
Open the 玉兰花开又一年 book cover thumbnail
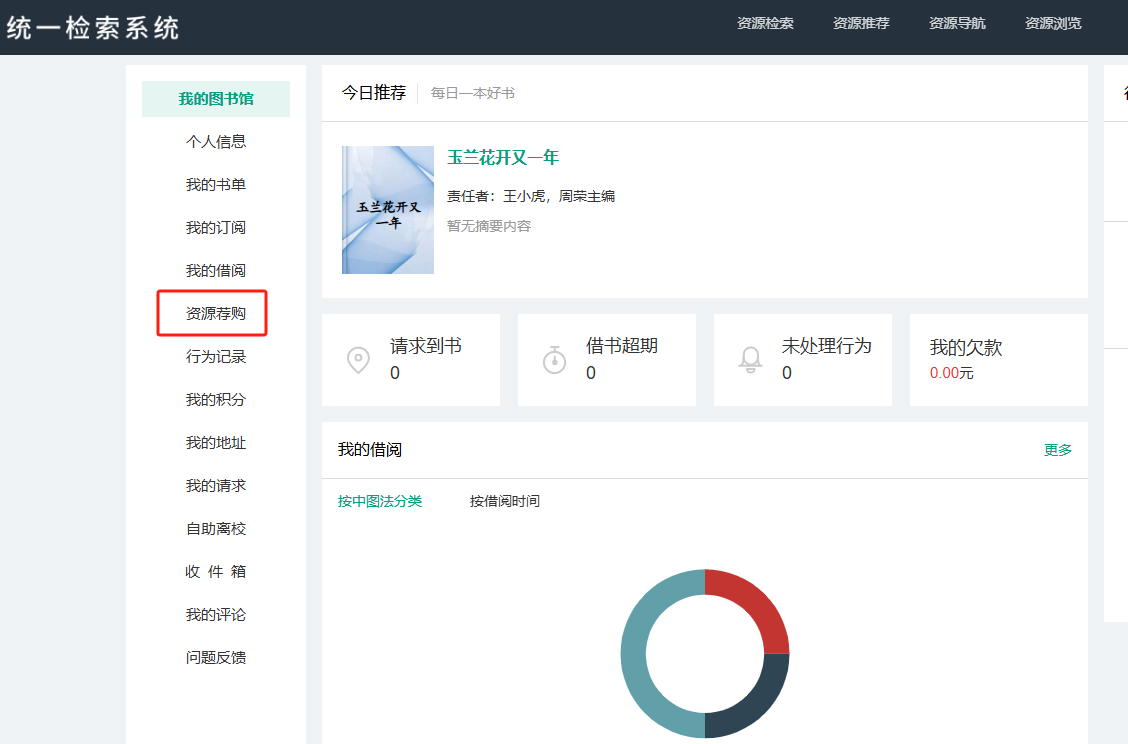[388, 210]
